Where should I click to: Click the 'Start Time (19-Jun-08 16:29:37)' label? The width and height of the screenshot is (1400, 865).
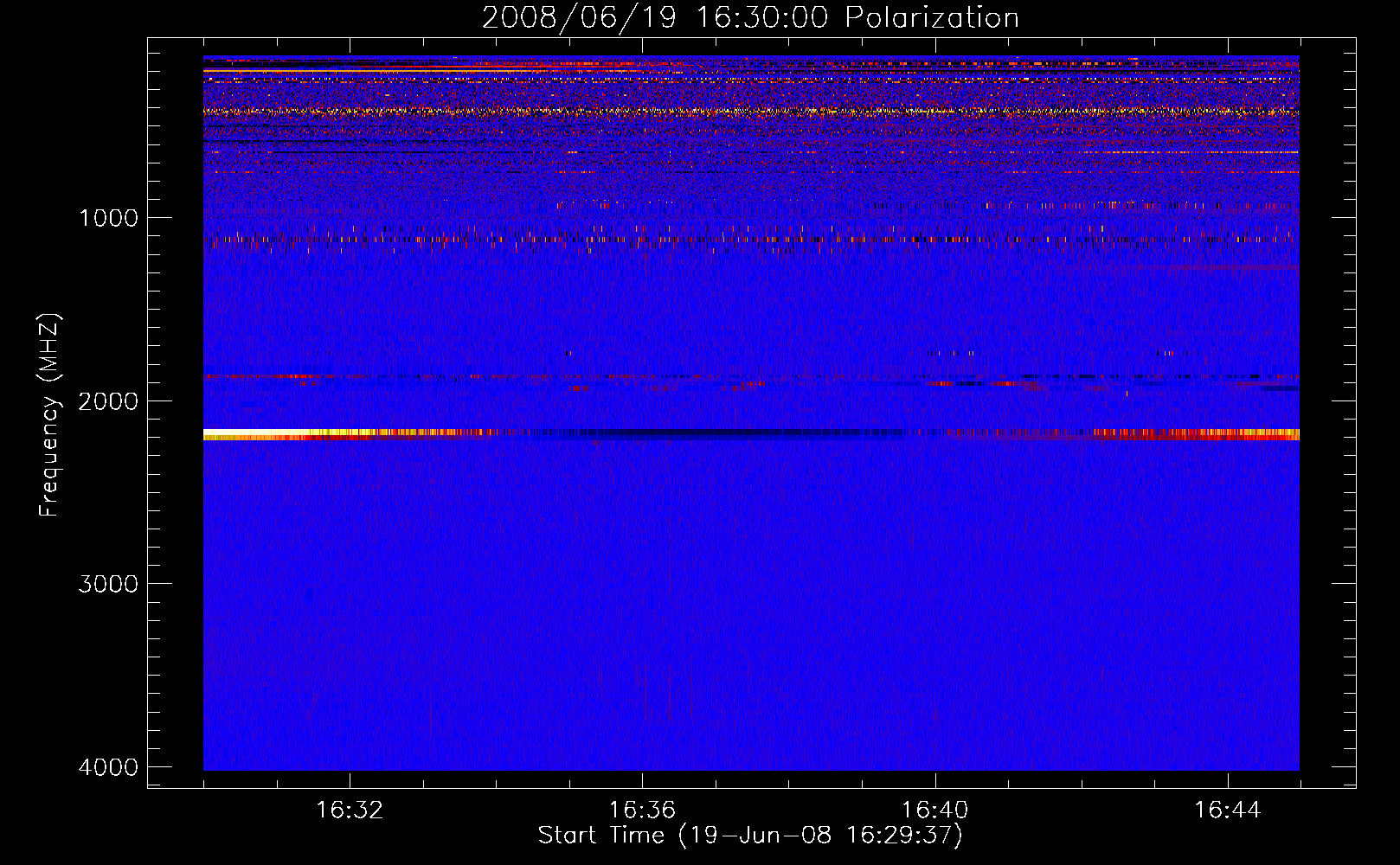tap(750, 836)
